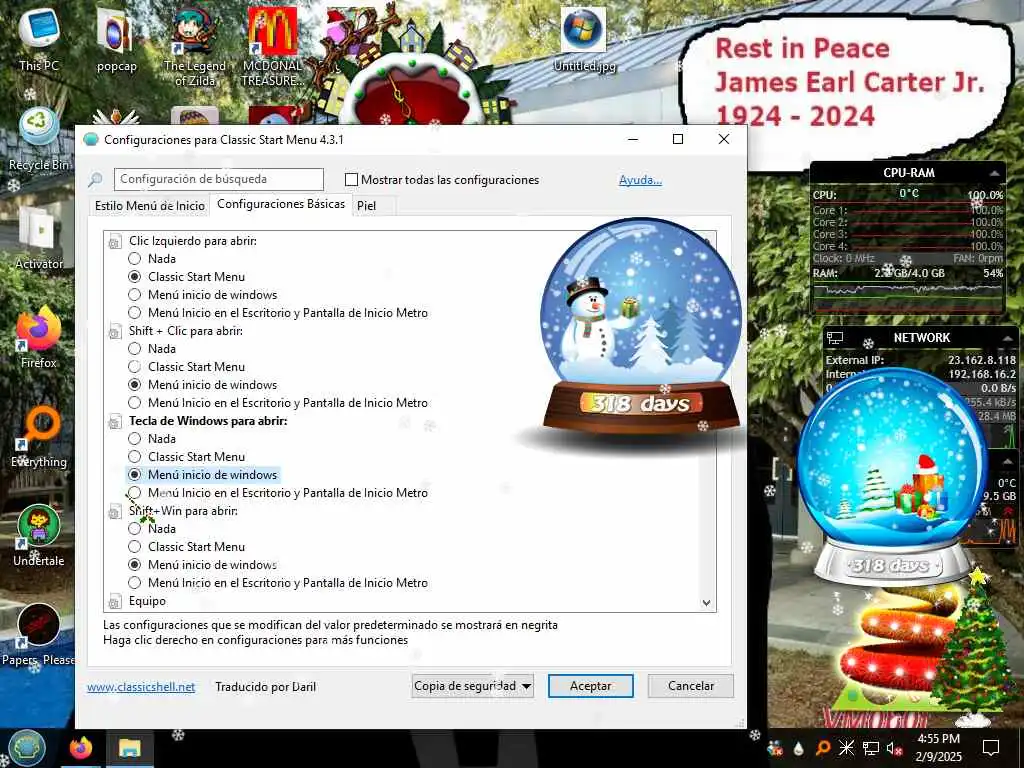Select the Tecla de Windows para abrir heading

208,421
